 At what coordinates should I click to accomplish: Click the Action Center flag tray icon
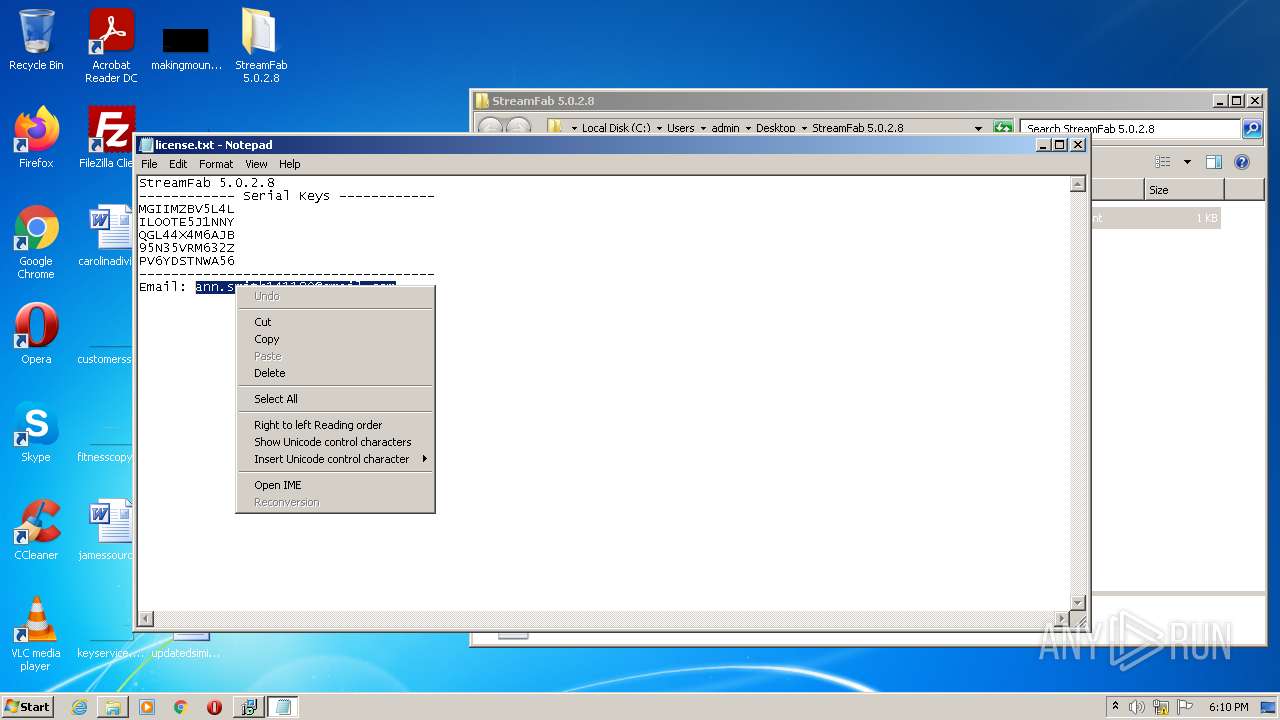coord(1185,707)
